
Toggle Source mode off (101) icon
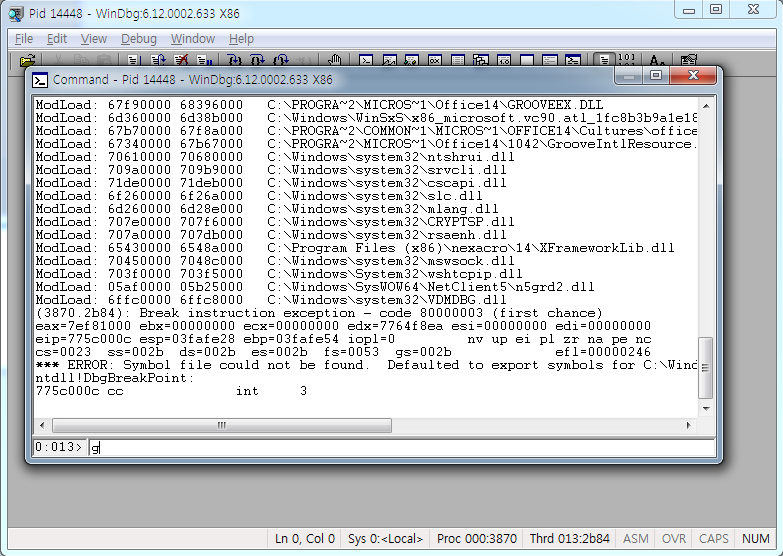(x=626, y=60)
